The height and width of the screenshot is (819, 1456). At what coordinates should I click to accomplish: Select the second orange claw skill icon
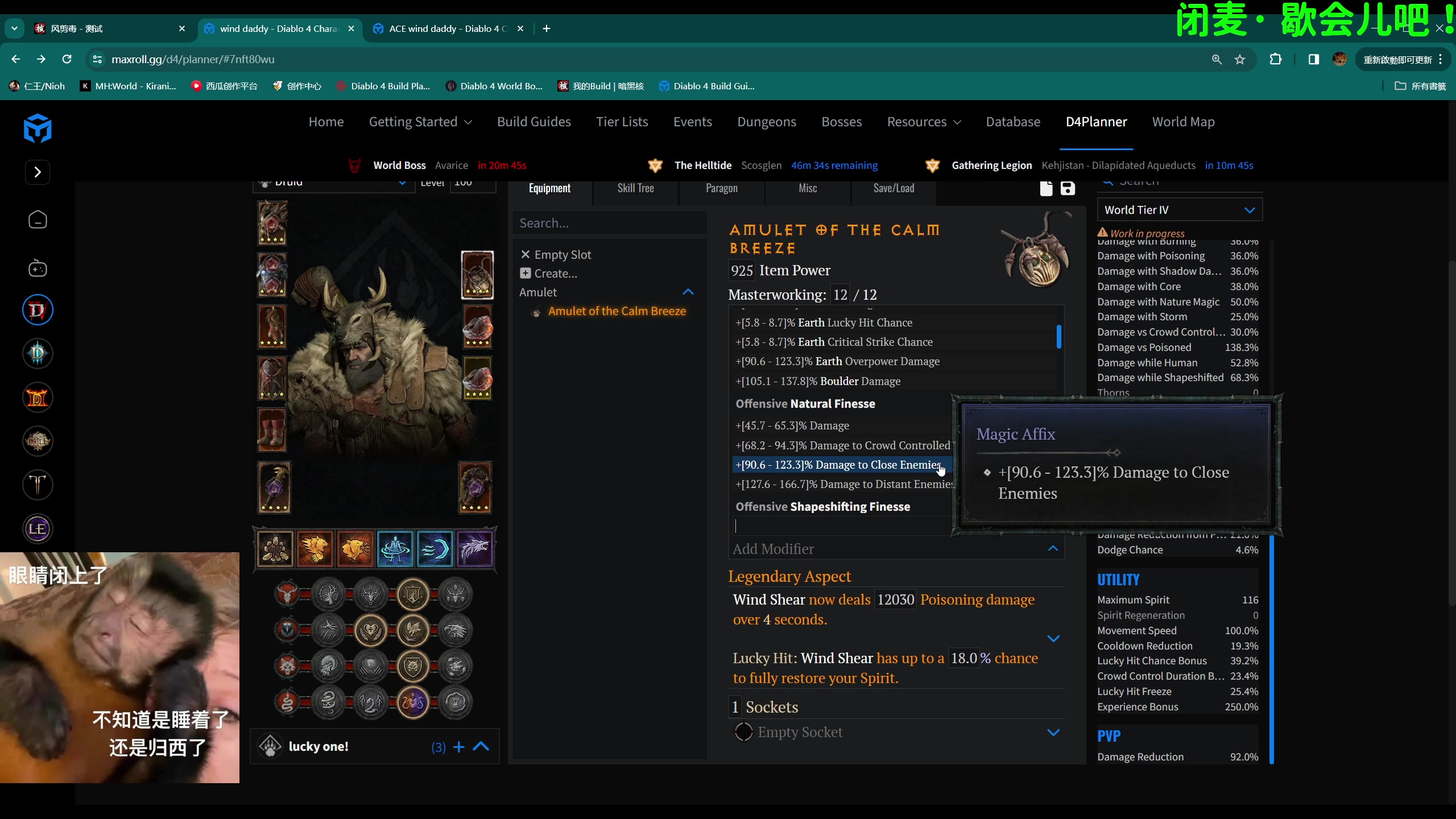click(x=315, y=549)
